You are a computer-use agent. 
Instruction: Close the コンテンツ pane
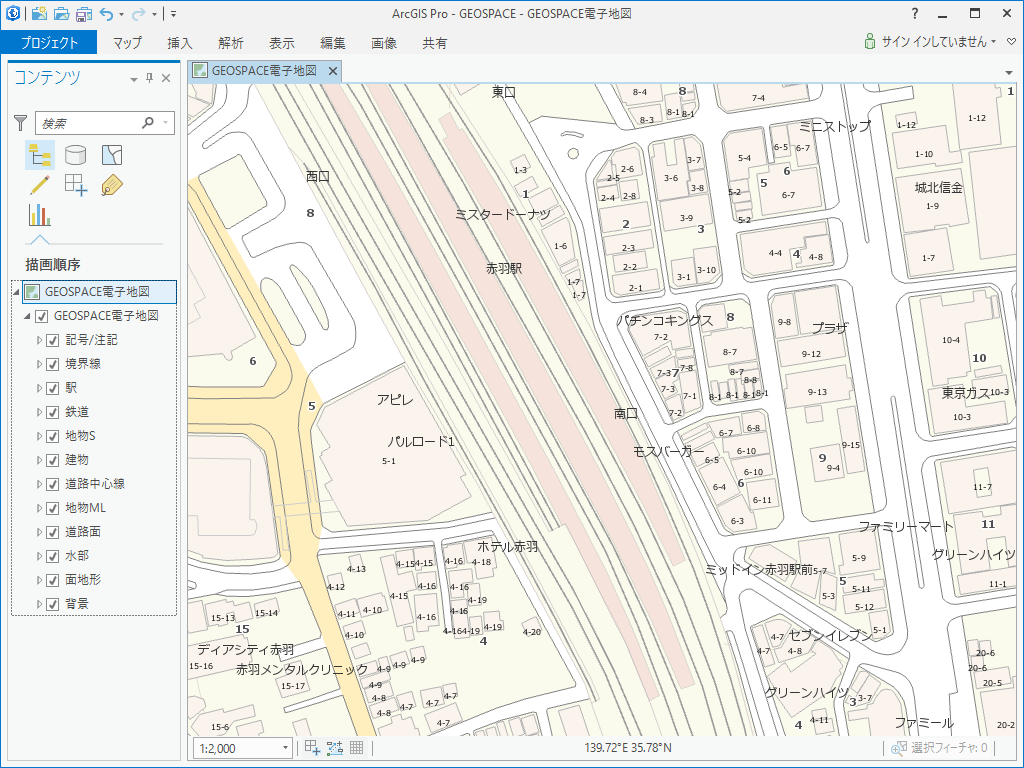166,78
